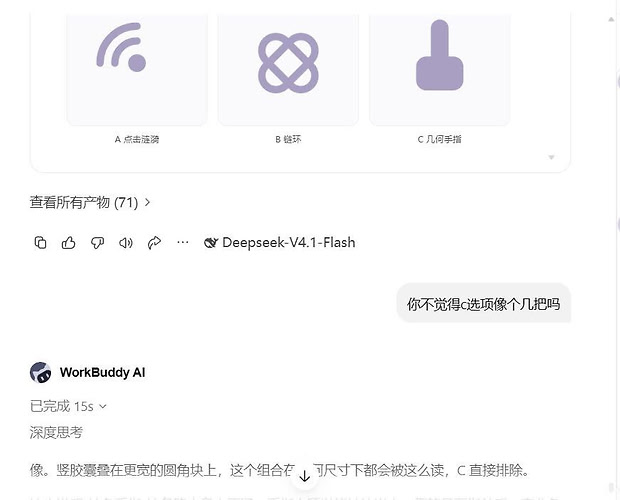Click the WorkBuddy AI name label
This screenshot has width=620, height=500.
coord(102,372)
